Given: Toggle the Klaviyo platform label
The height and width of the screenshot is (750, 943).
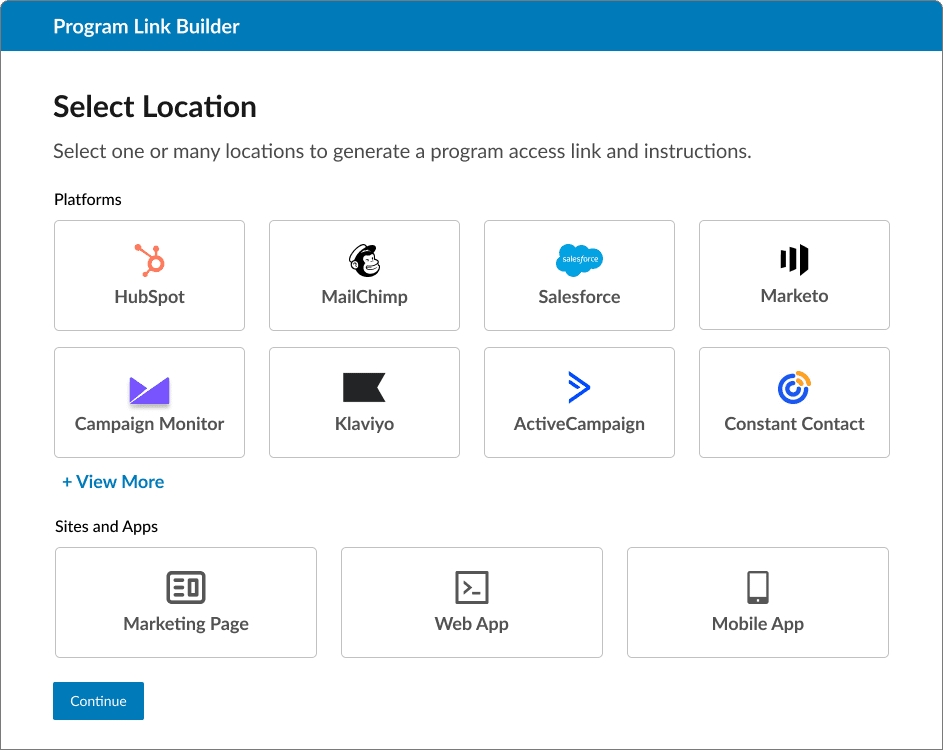Looking at the screenshot, I should pos(364,424).
